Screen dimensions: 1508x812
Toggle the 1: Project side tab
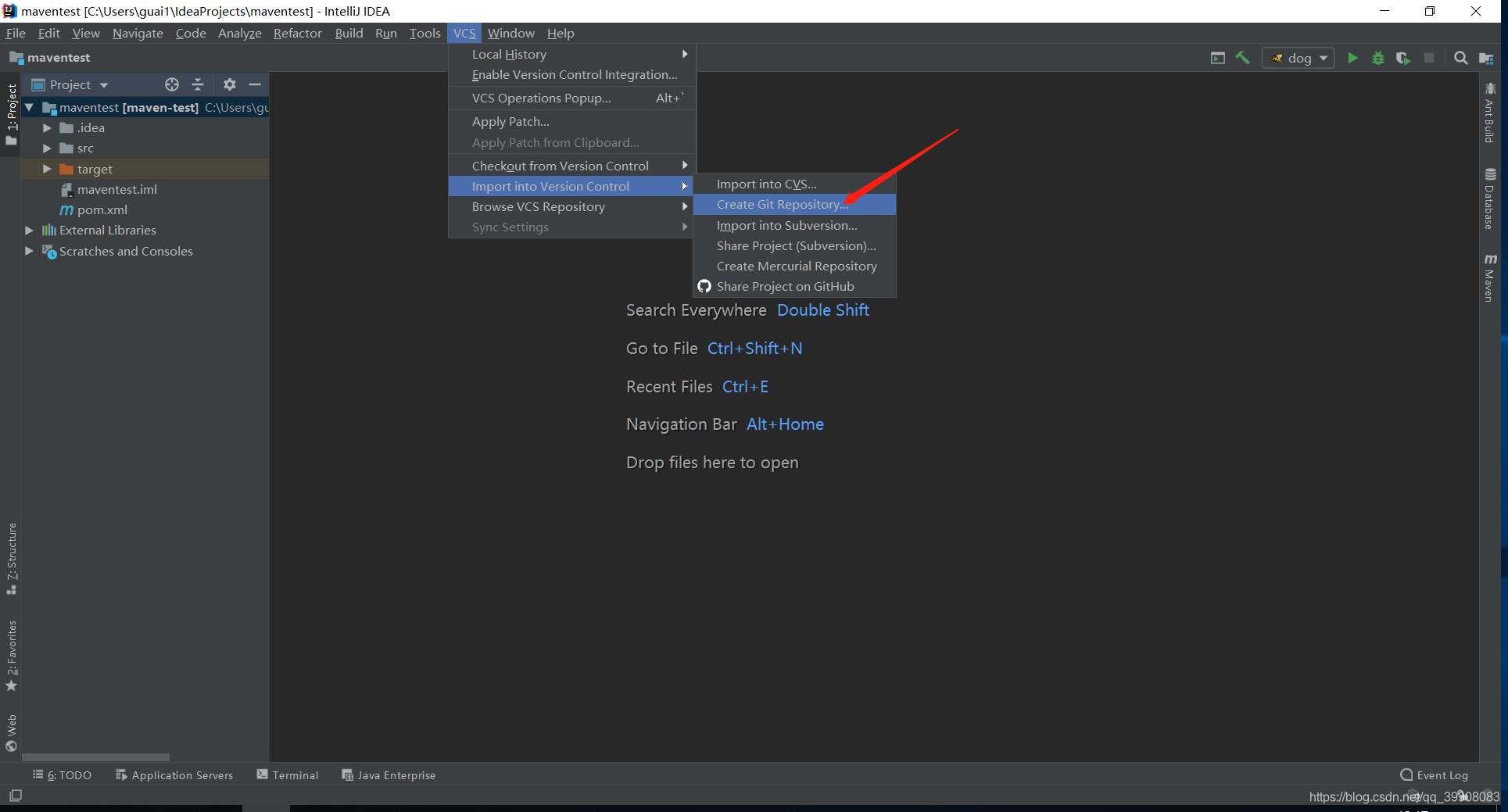click(11, 115)
